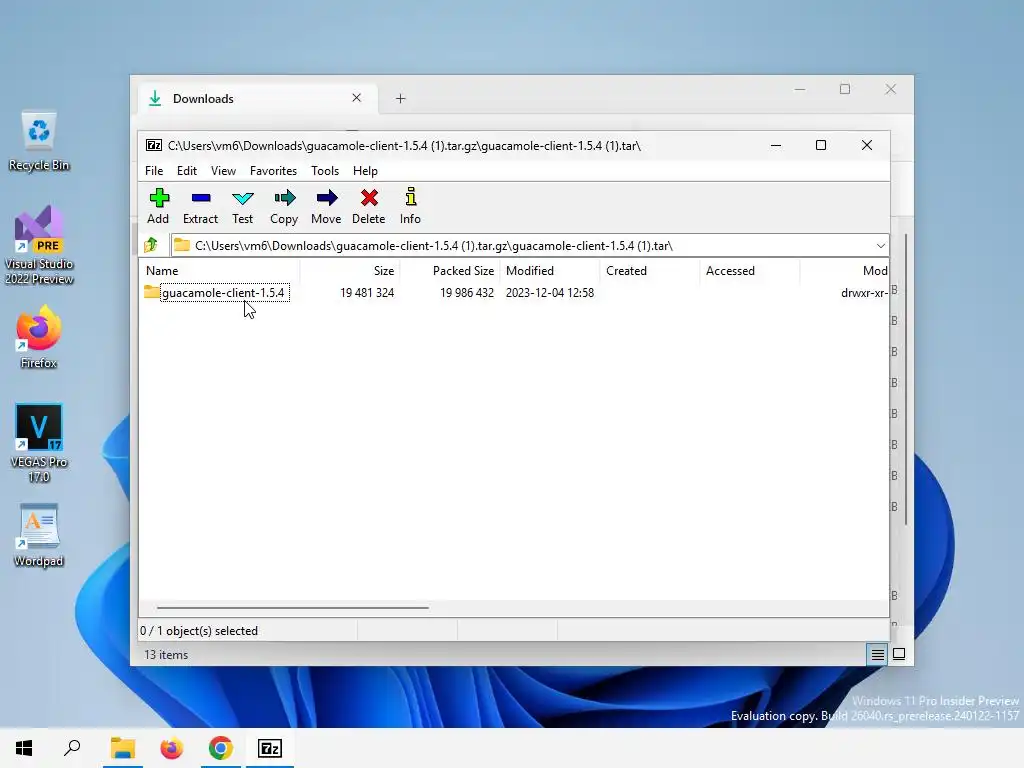
Task: Click the Downloads tab download icon
Action: (x=155, y=99)
